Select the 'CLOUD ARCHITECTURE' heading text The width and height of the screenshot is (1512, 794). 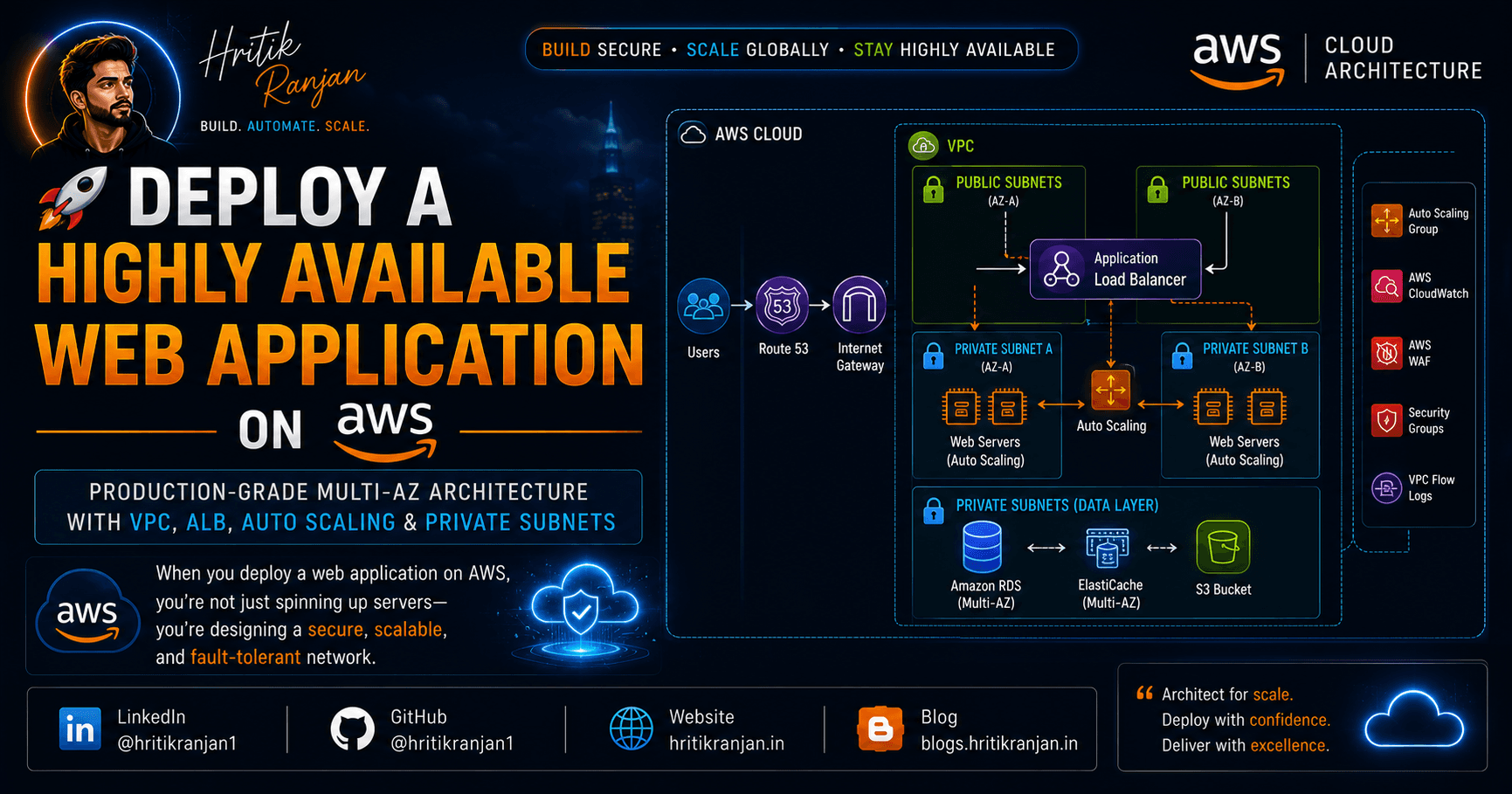point(1403,58)
